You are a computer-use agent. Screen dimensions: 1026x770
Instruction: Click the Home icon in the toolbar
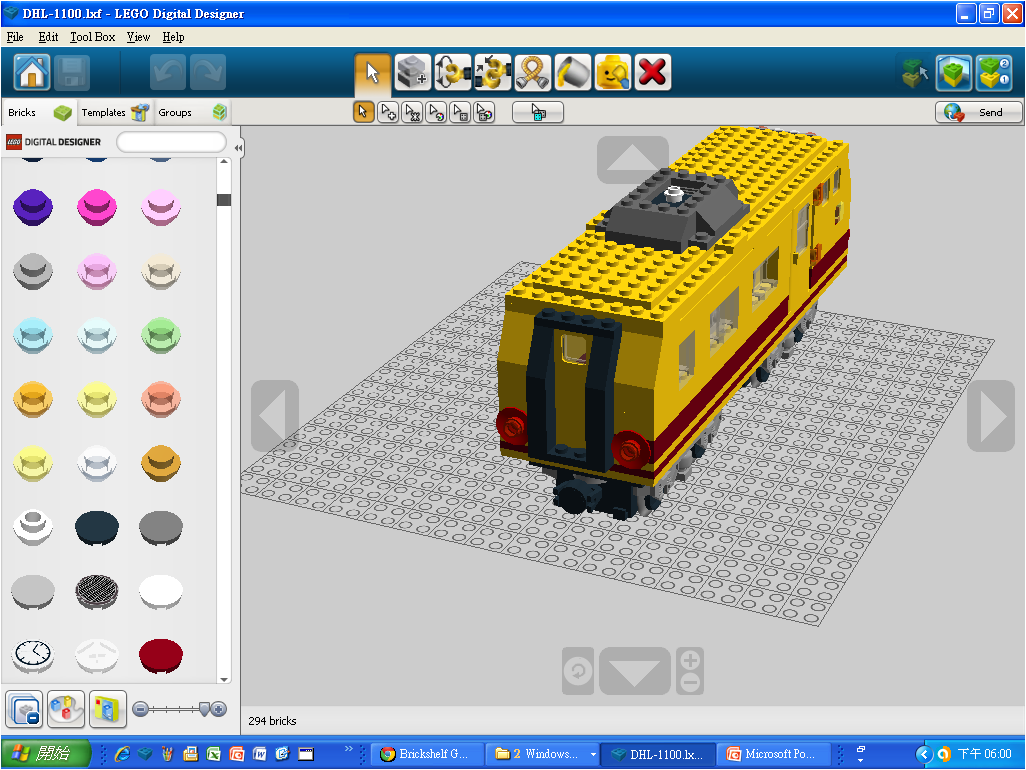point(32,73)
